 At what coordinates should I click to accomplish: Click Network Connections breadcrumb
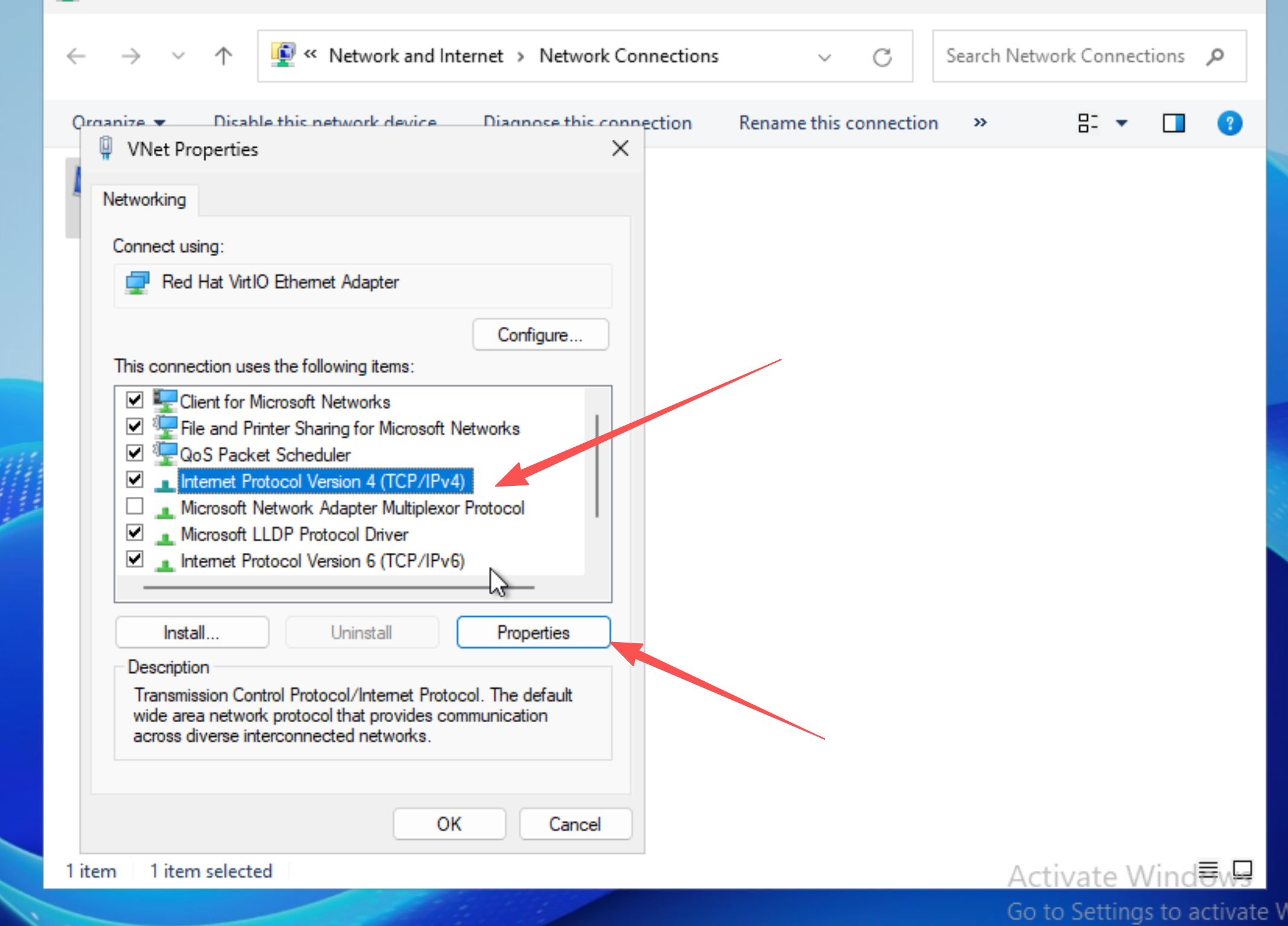click(629, 56)
